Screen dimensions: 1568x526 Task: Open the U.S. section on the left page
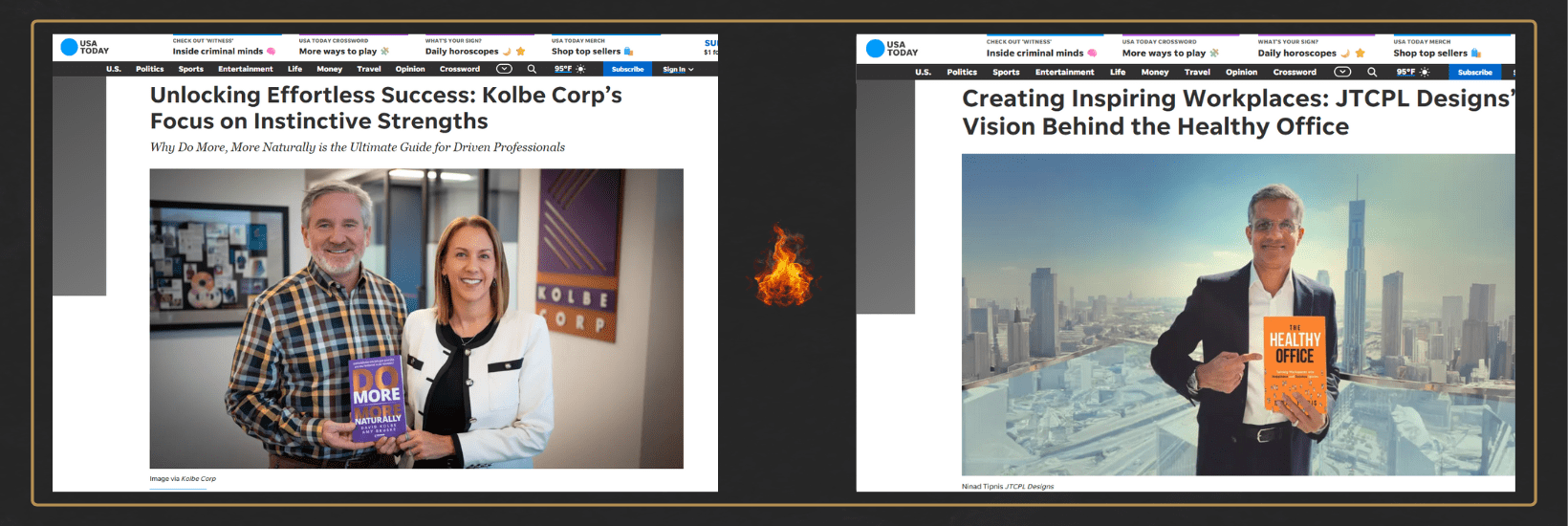pos(114,69)
